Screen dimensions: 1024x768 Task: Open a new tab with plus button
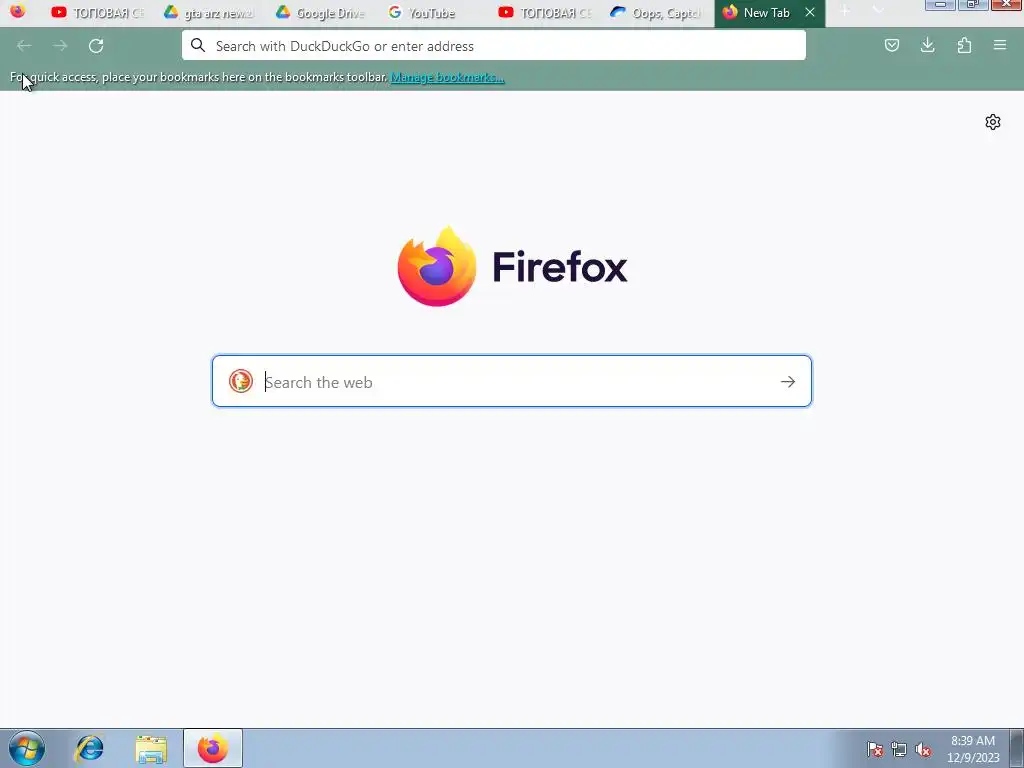point(844,11)
